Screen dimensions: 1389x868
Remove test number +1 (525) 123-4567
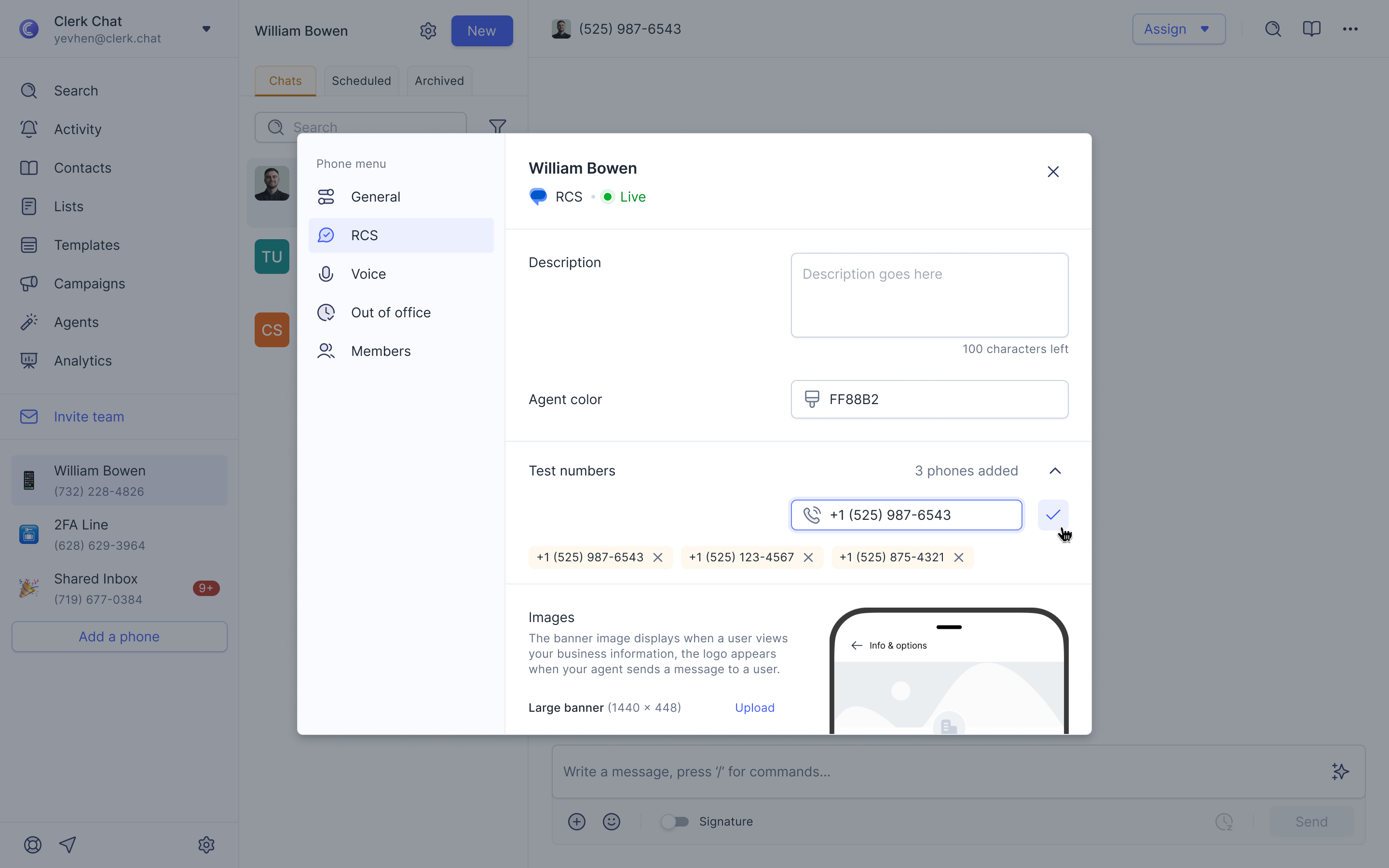[x=808, y=557]
